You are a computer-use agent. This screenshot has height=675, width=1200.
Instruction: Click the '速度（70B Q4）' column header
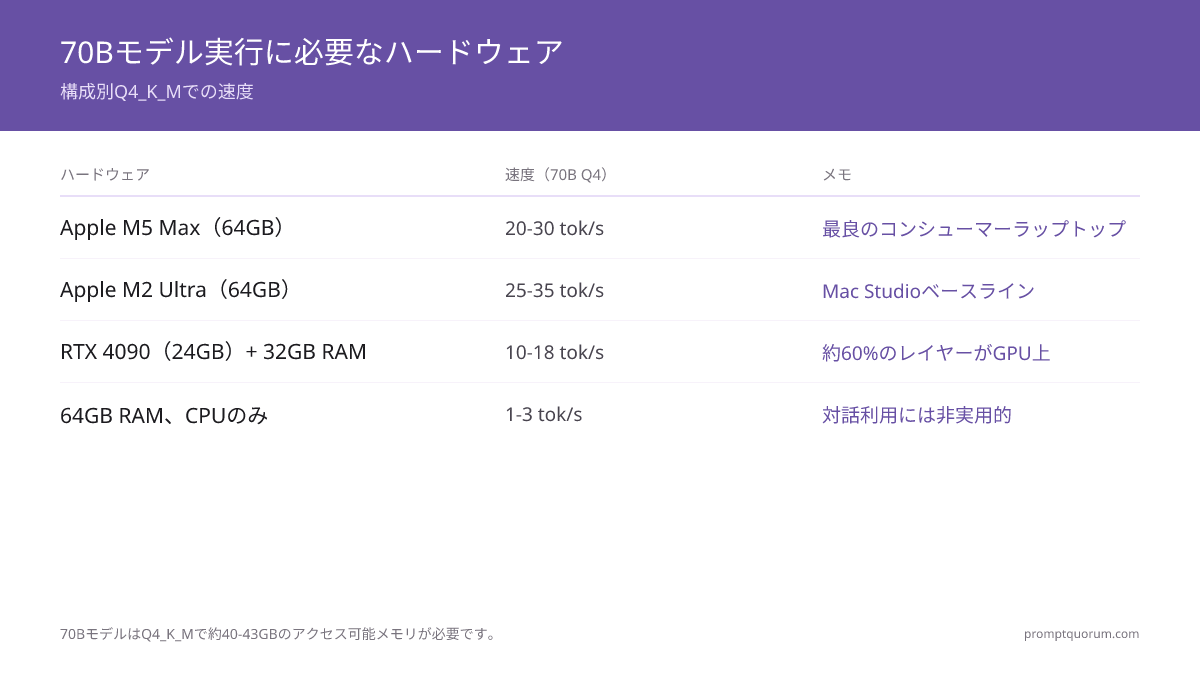click(557, 175)
